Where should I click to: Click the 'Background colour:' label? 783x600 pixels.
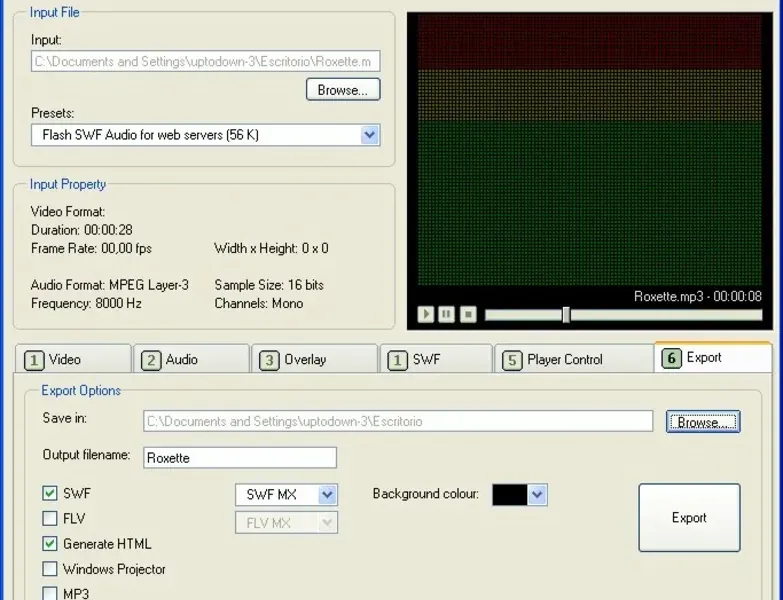(x=425, y=494)
